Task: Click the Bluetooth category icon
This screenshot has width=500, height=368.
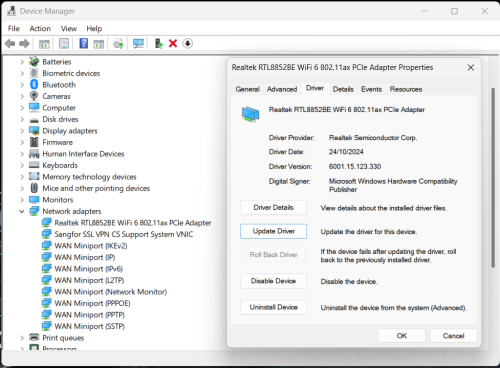Action: [34, 85]
